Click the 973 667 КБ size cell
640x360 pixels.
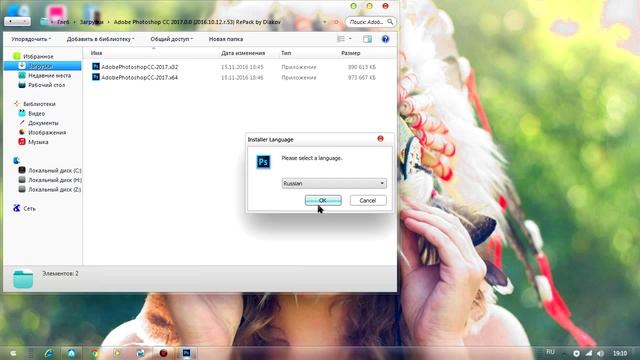[x=362, y=78]
